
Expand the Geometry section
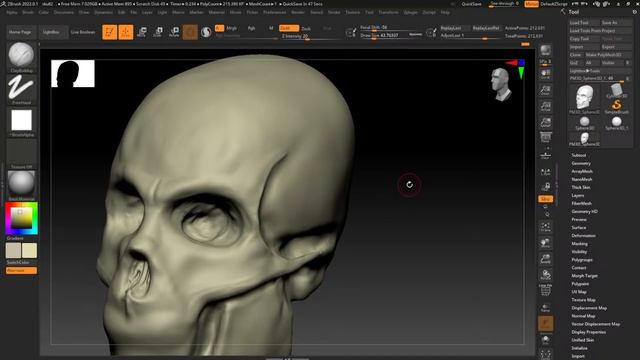coord(581,163)
